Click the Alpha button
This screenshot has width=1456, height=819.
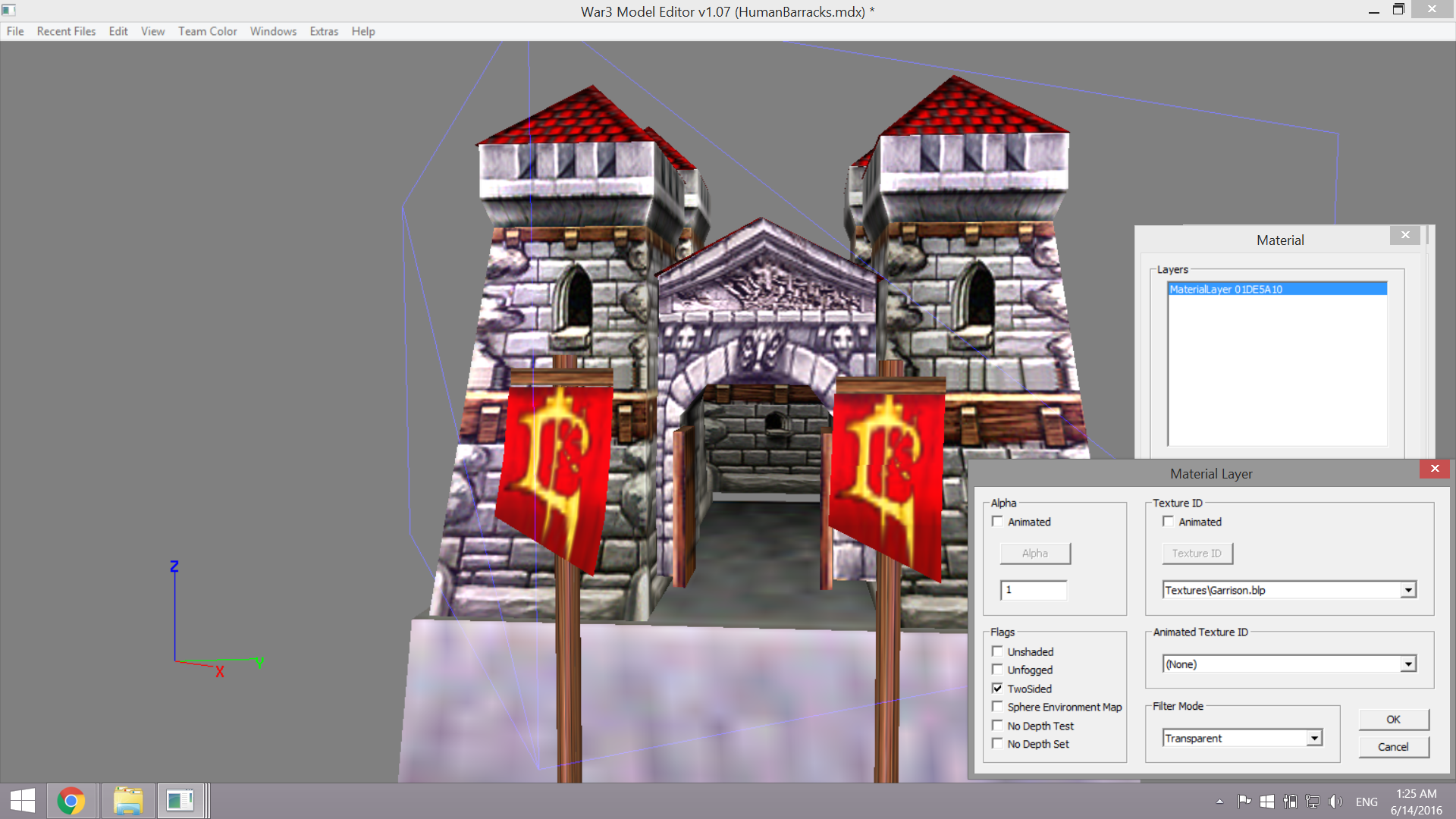1035,554
